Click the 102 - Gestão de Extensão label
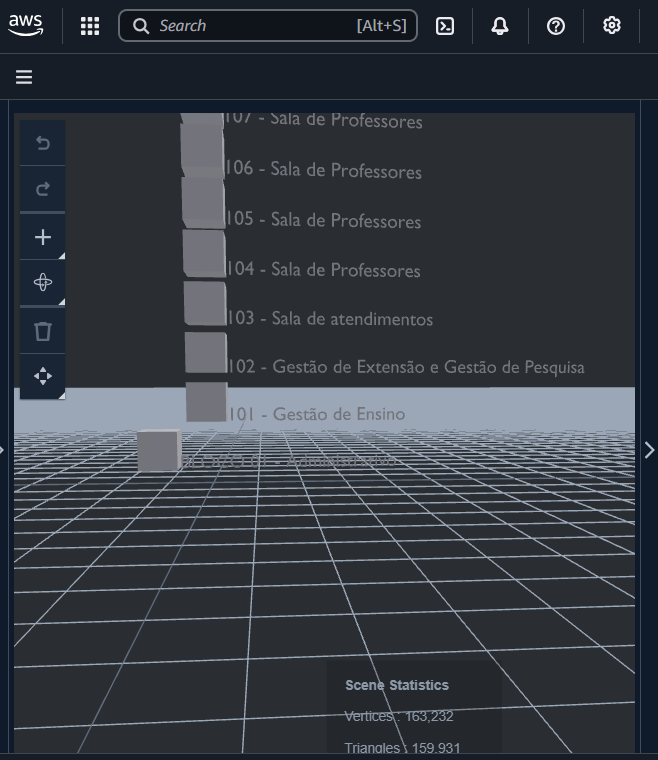 click(406, 367)
